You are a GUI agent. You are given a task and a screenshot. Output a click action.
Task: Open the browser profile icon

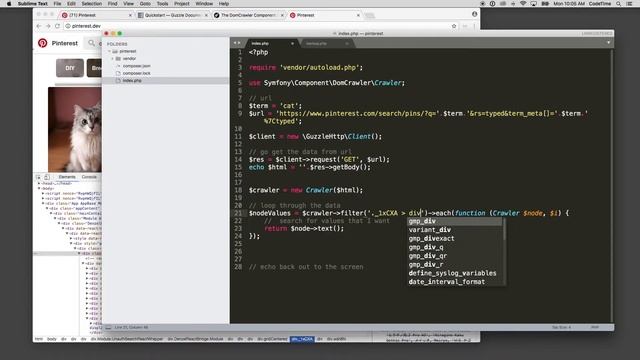tap(474, 14)
